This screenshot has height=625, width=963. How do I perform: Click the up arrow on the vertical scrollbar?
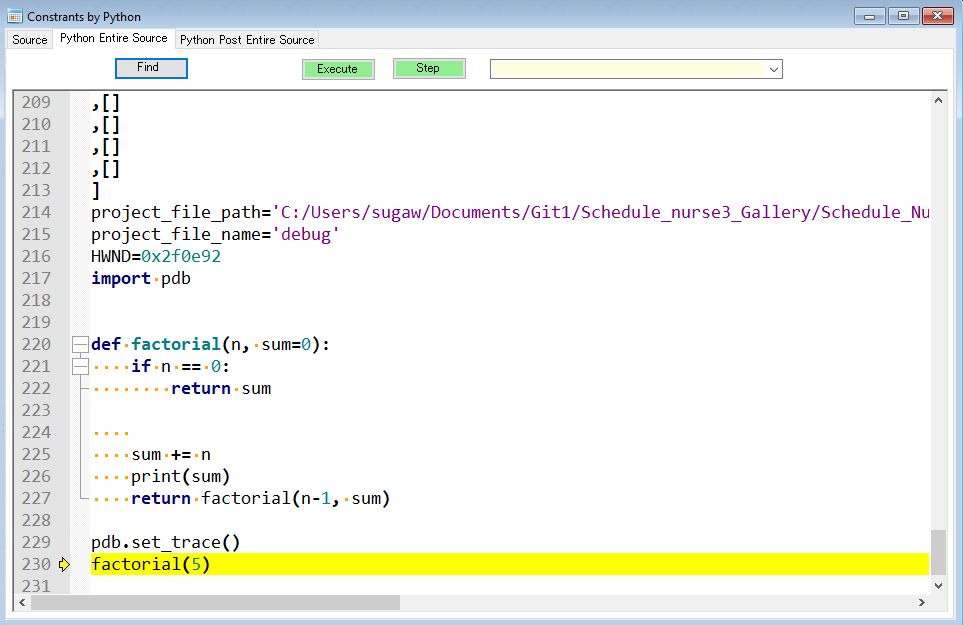(x=938, y=99)
